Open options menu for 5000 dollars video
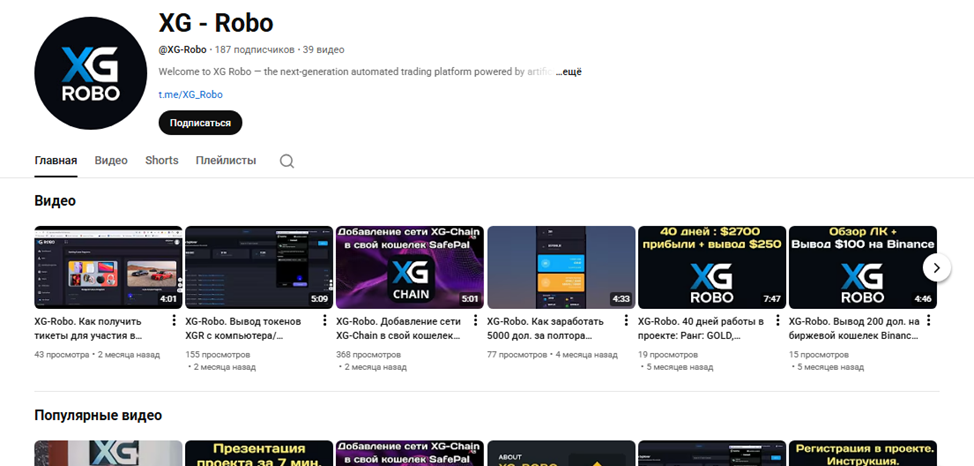Screen dimensions: 974x466 [x=627, y=321]
